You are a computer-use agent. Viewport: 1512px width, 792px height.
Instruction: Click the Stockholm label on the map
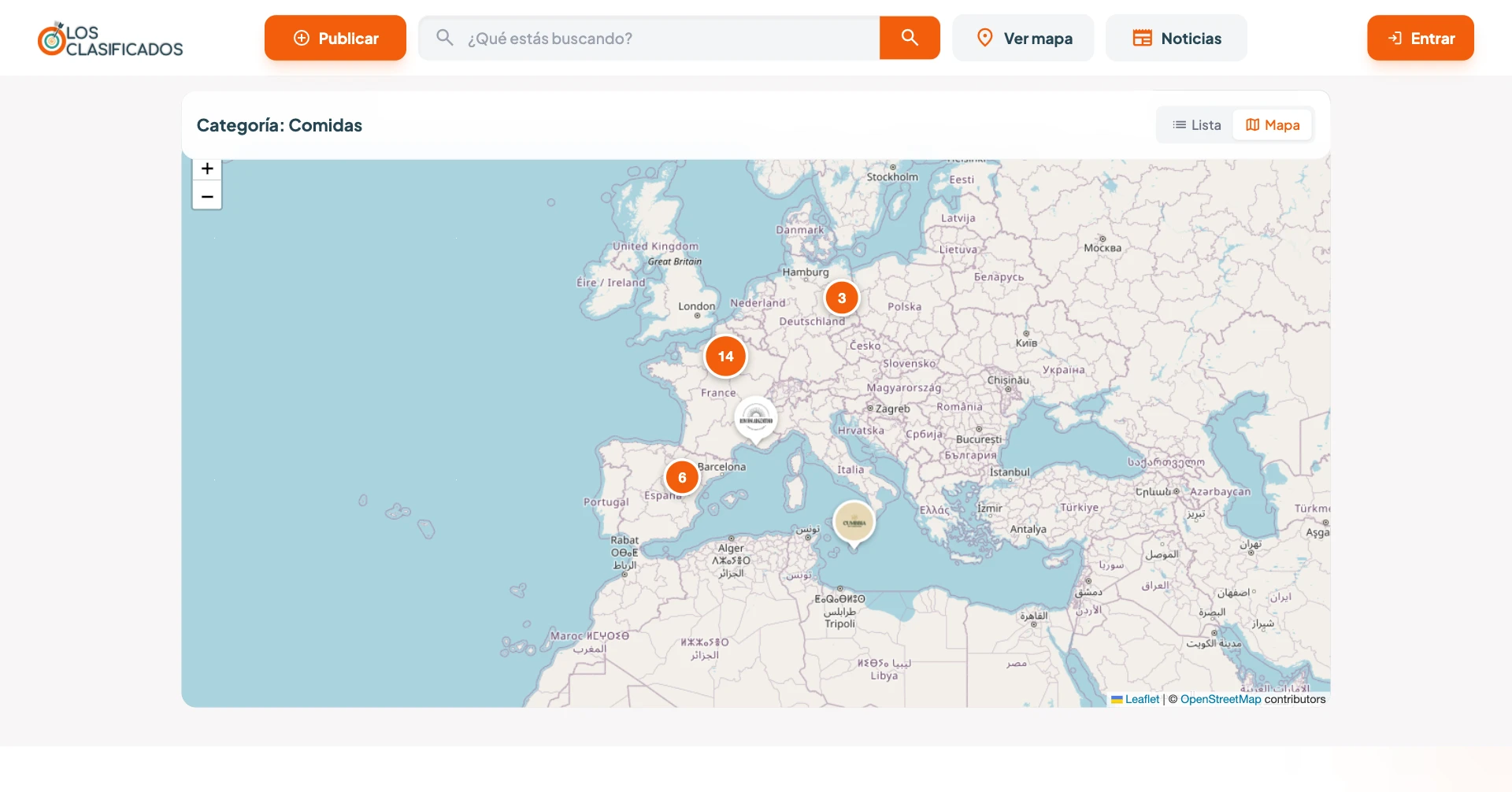[x=892, y=177]
